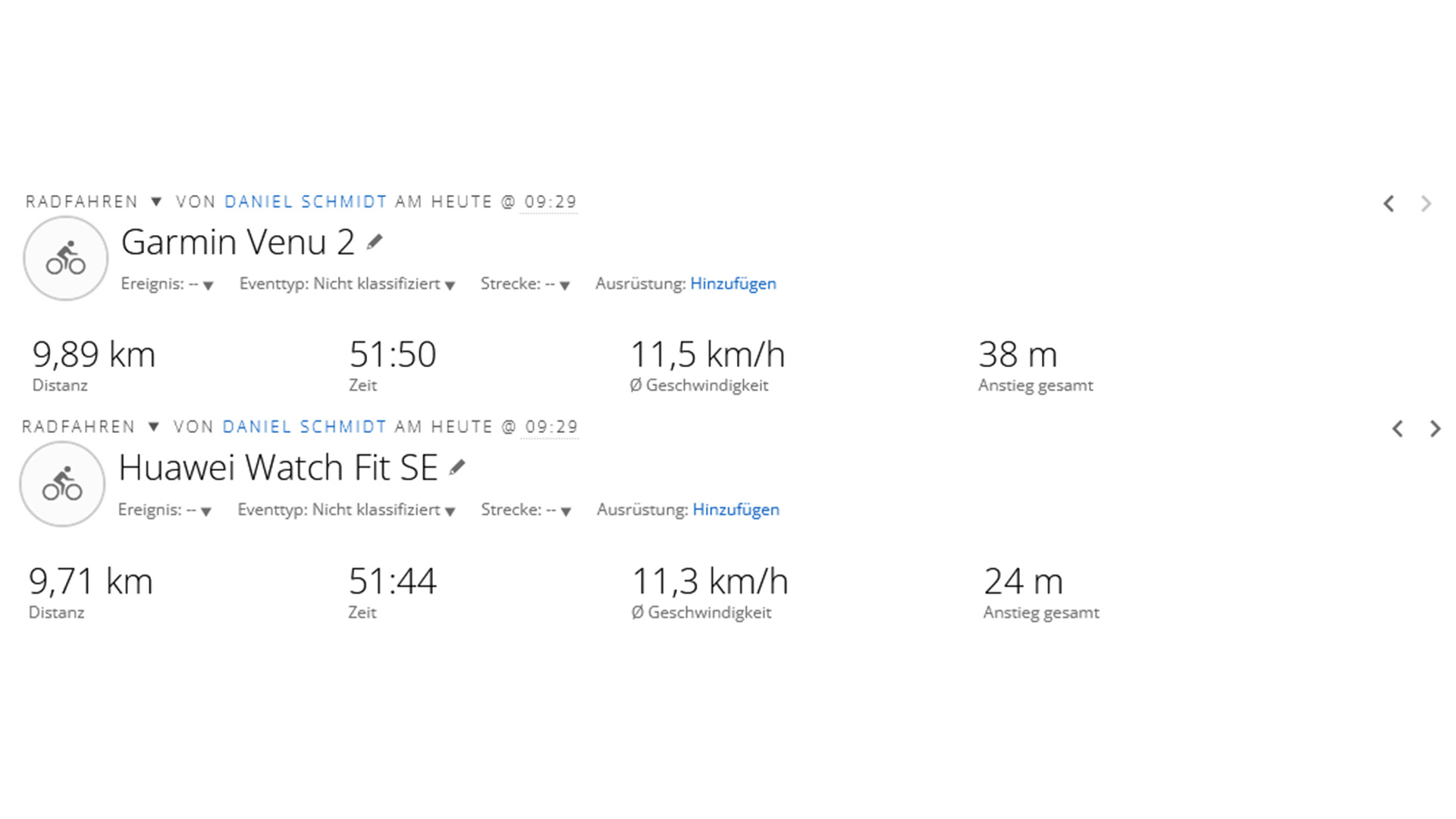Click Hinzufügen equipment link for Garmin Venu 2

pos(733,284)
